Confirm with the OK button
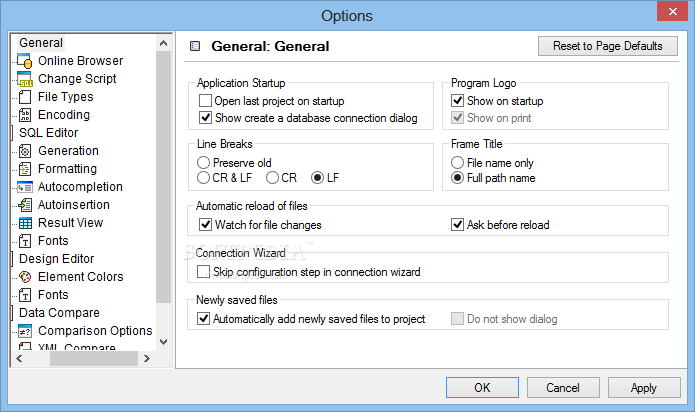Viewport: 695px width, 412px height. 482,388
